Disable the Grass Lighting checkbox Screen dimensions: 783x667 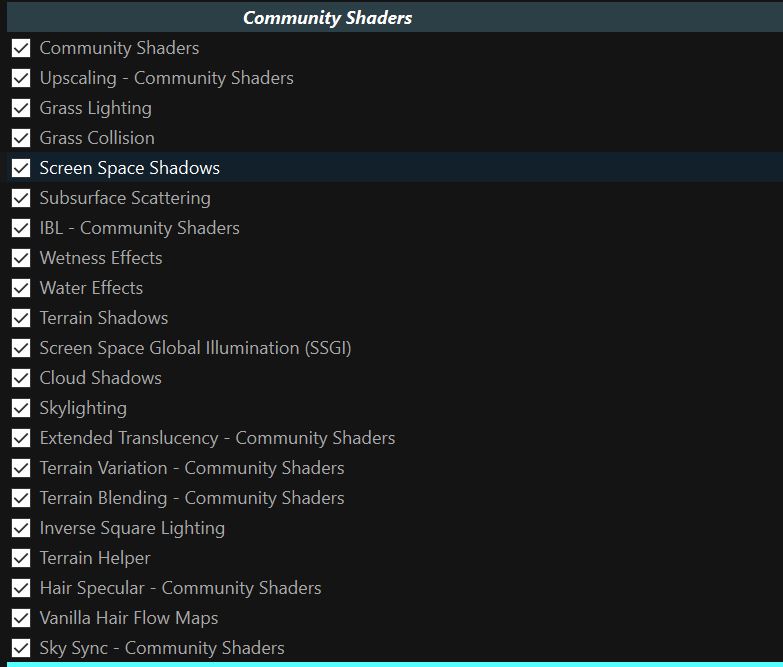click(21, 108)
